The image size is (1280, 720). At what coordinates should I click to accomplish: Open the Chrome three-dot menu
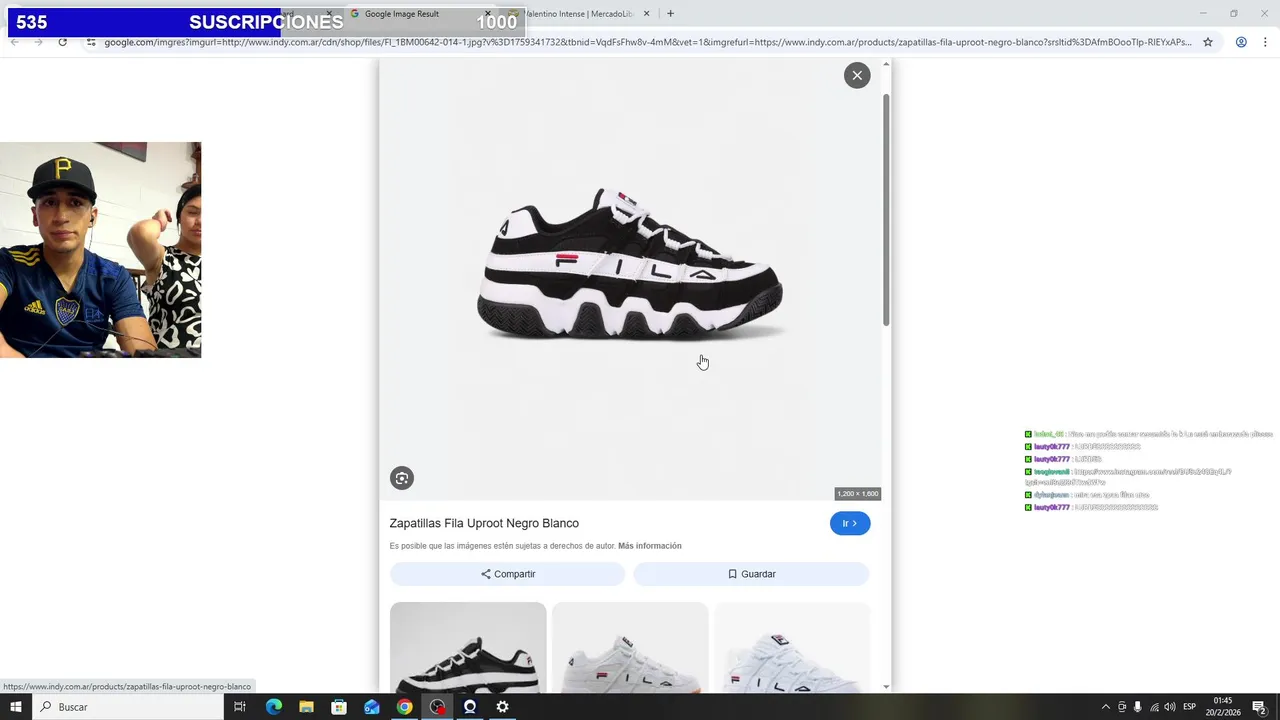(1266, 42)
